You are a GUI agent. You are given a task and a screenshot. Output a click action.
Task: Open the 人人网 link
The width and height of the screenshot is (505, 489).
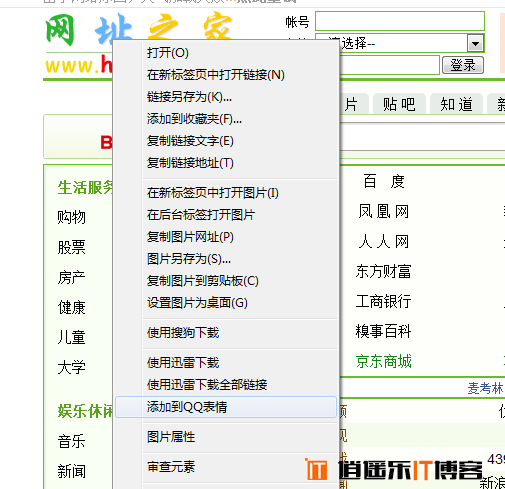(384, 242)
